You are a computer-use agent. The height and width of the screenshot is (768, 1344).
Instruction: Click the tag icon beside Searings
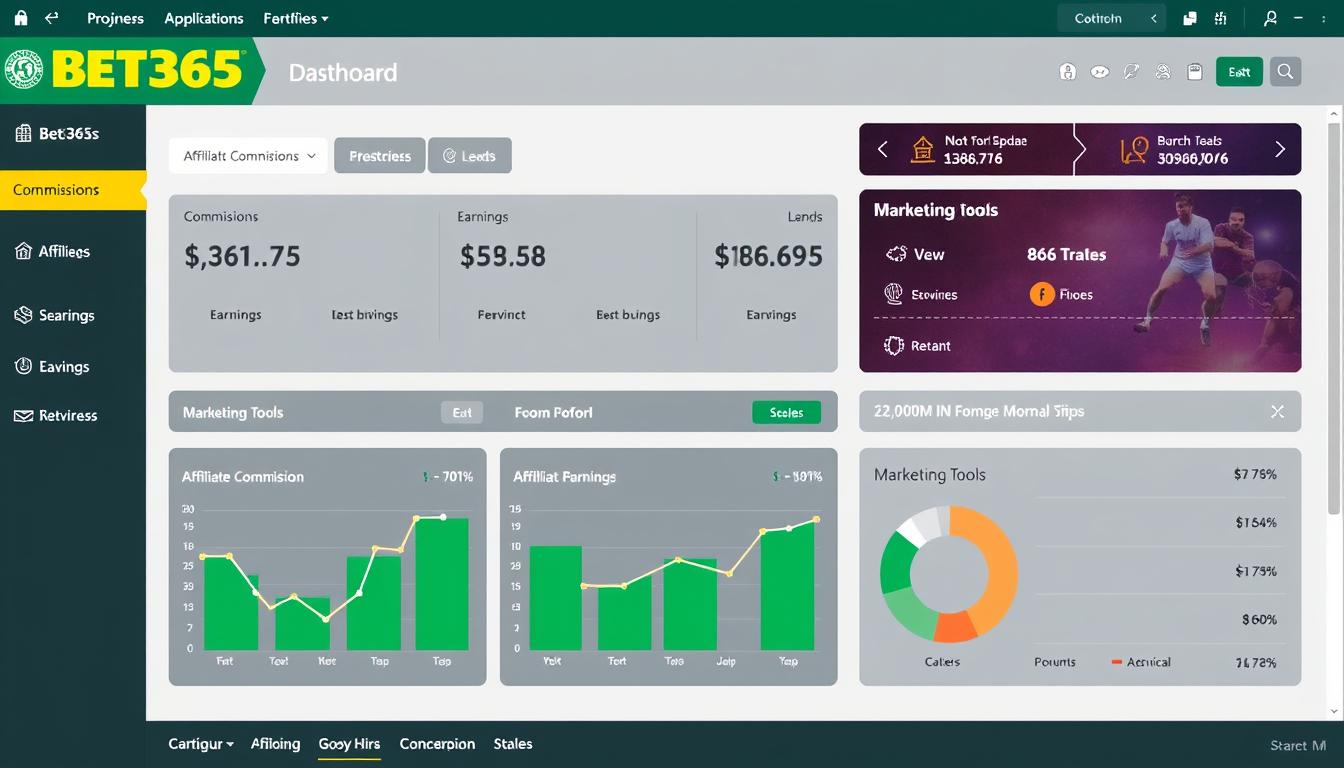[23, 315]
